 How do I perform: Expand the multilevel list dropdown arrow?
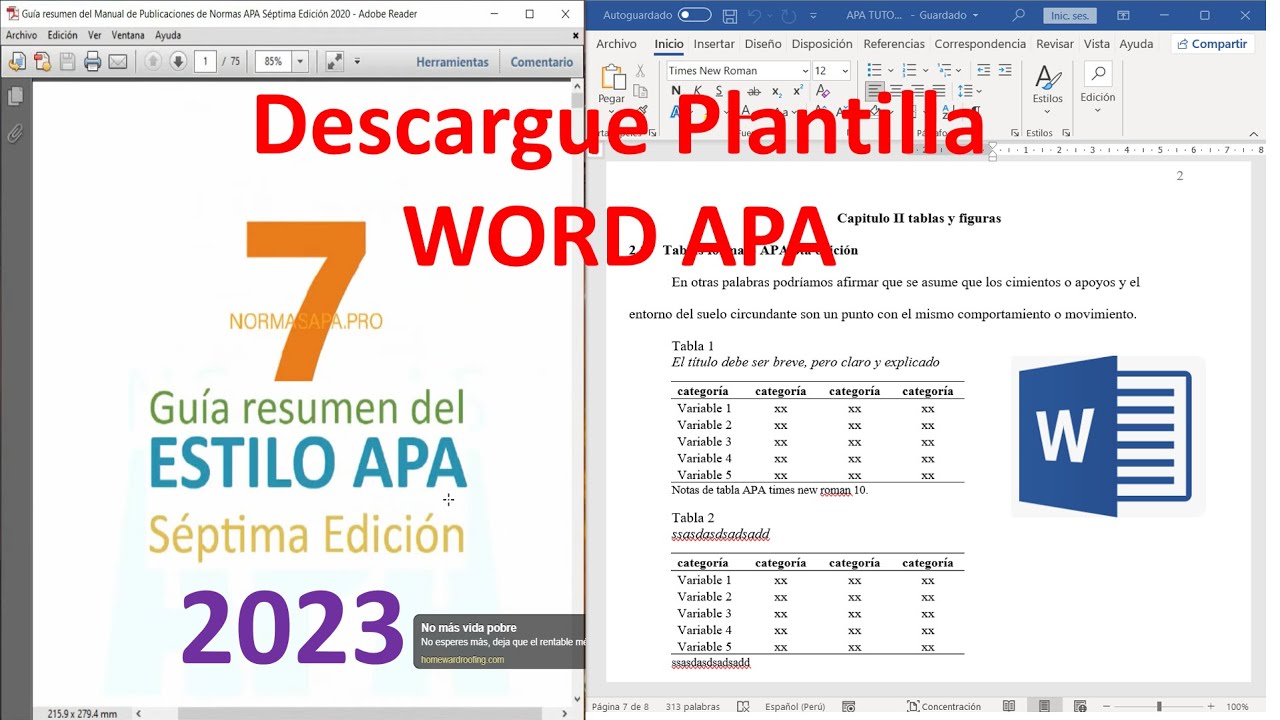pyautogui.click(x=960, y=70)
